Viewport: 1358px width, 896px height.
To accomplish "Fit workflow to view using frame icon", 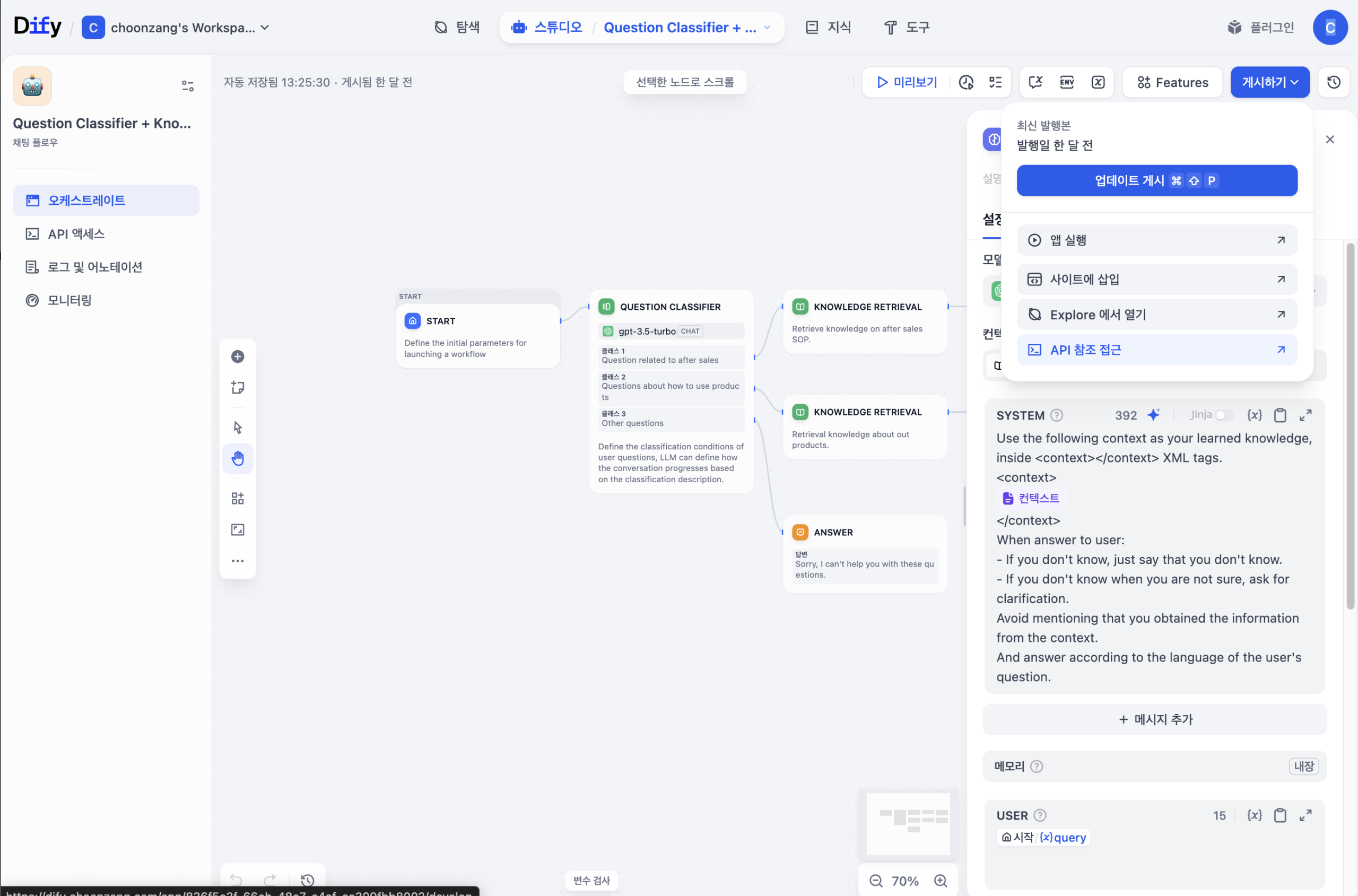I will [238, 529].
